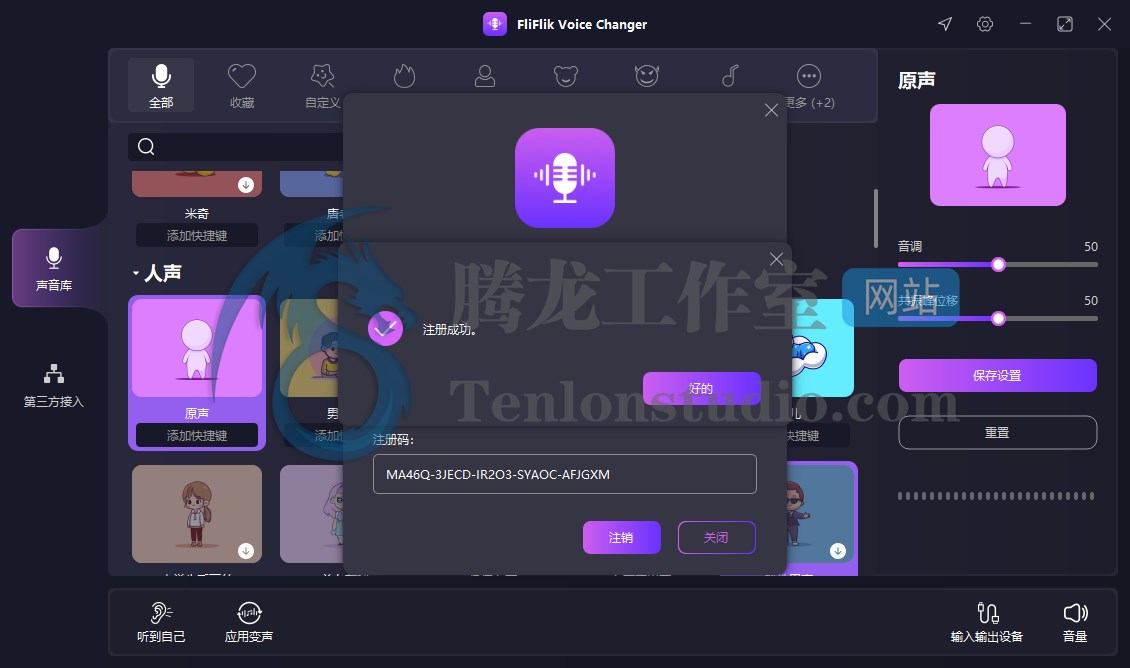Open 输入输出设备 input/output device settings
Screen dimensions: 1130x668
(987, 623)
